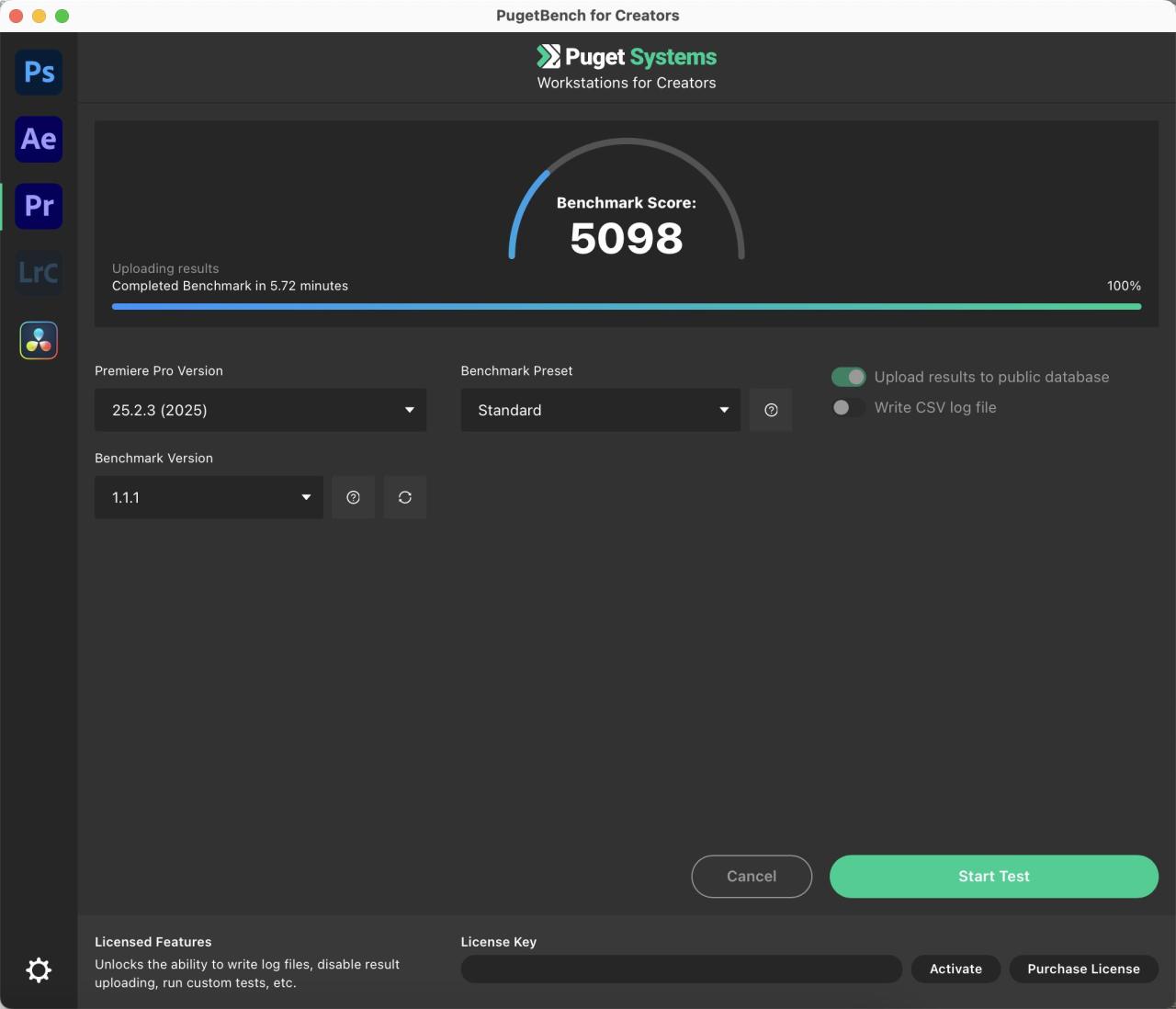Click the help icon next to Benchmark Preset
Image resolution: width=1176 pixels, height=1009 pixels.
(771, 410)
